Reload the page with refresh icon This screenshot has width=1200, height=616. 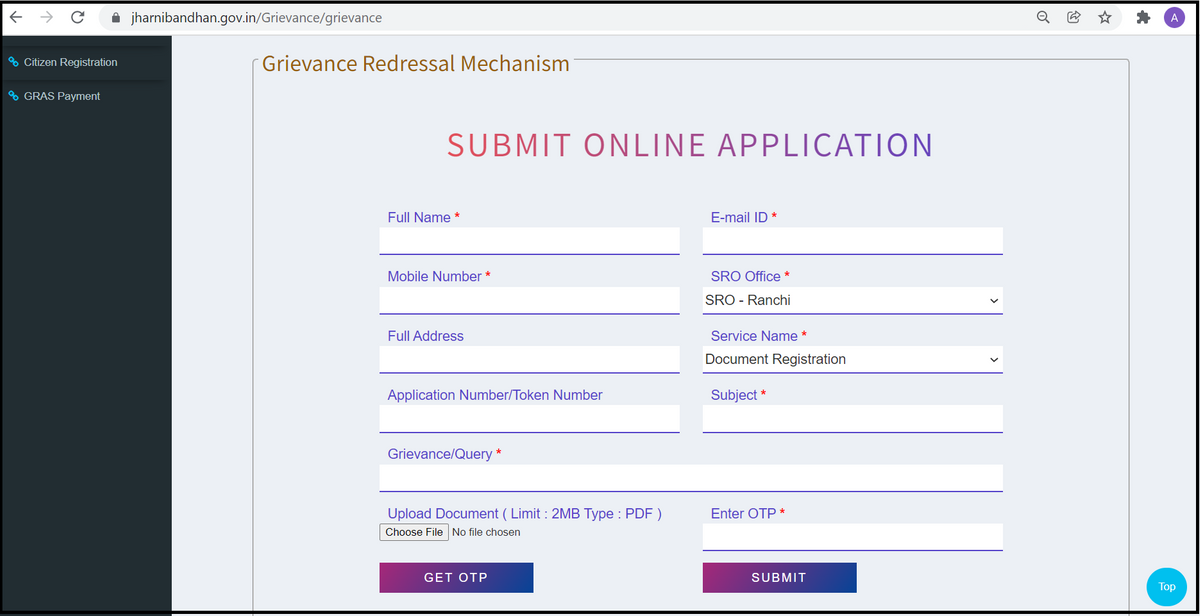(x=78, y=17)
